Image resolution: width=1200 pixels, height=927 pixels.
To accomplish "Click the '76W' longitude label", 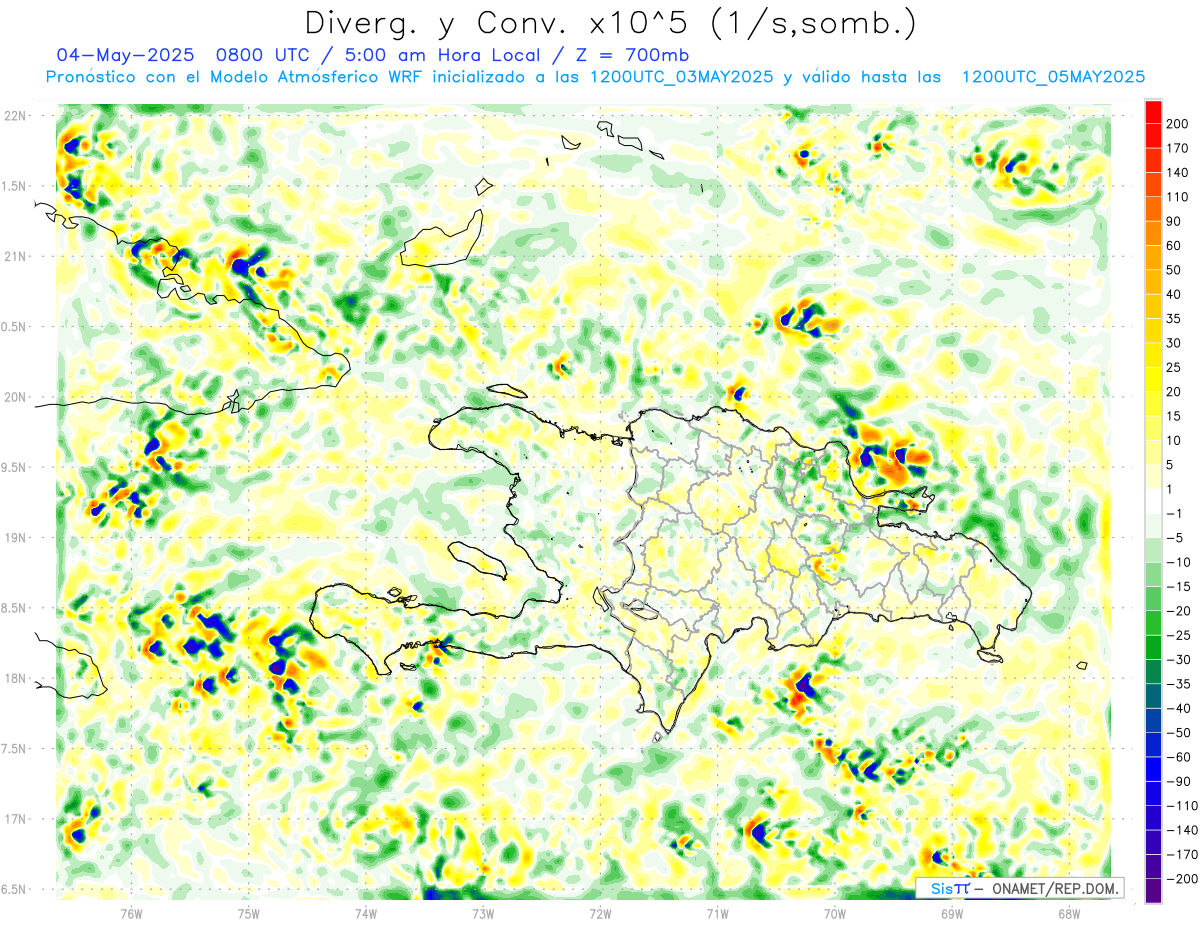I will [x=131, y=913].
